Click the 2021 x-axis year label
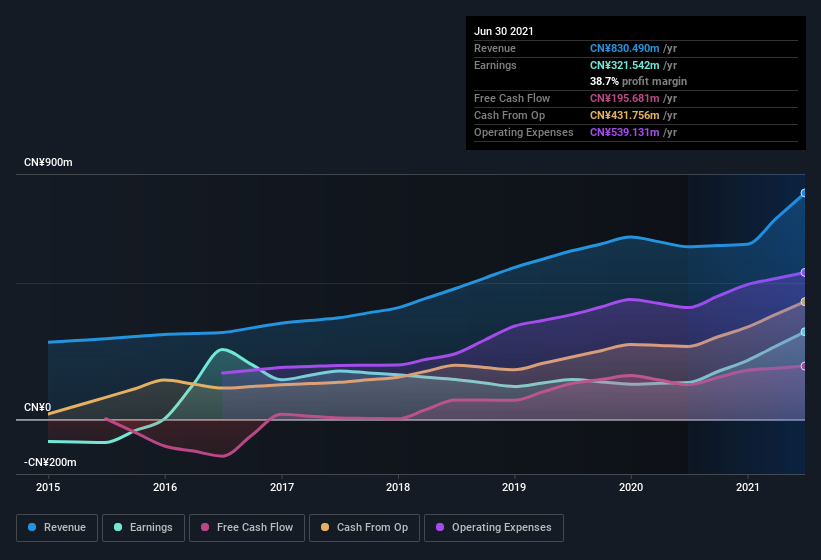Screen dimensions: 821x560 [747, 487]
